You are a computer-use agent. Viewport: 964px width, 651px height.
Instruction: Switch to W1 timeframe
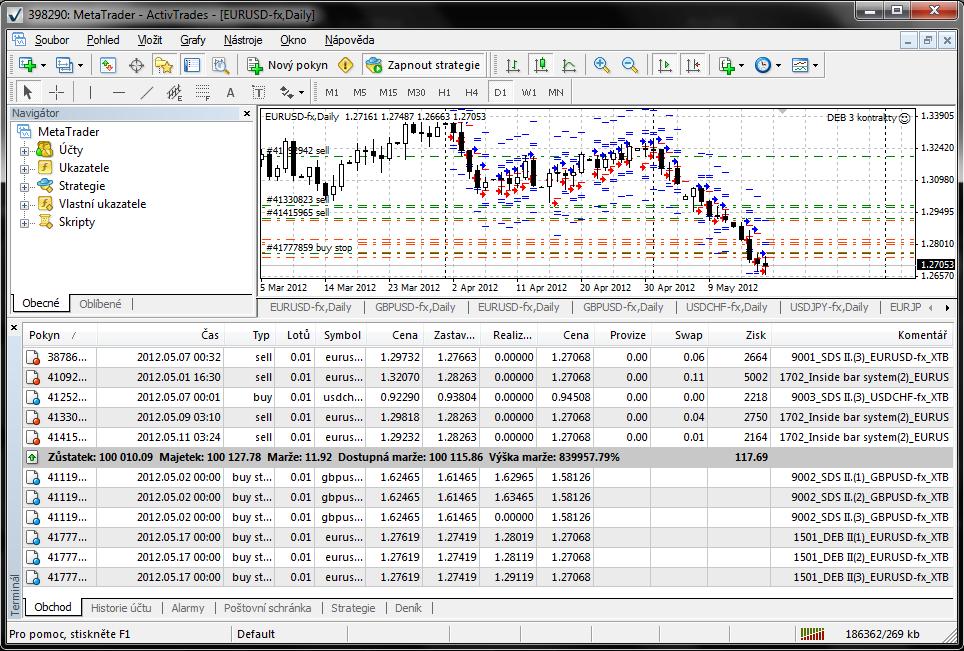tap(529, 92)
